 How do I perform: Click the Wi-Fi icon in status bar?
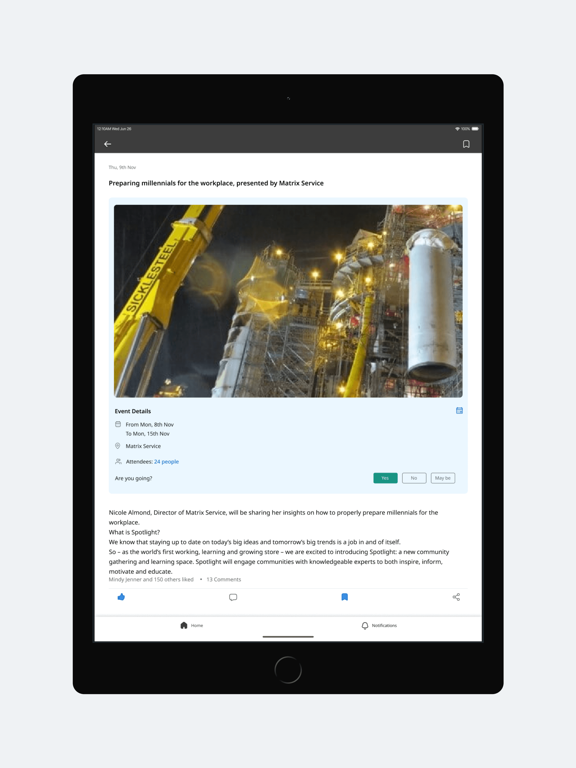457,129
